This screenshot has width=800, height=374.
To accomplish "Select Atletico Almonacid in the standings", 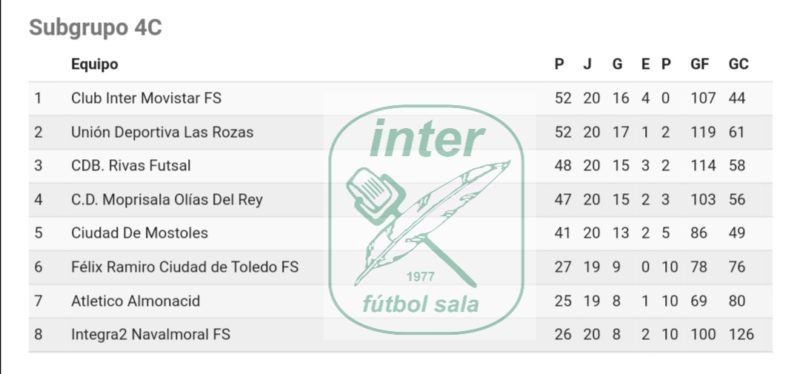I will click(136, 301).
